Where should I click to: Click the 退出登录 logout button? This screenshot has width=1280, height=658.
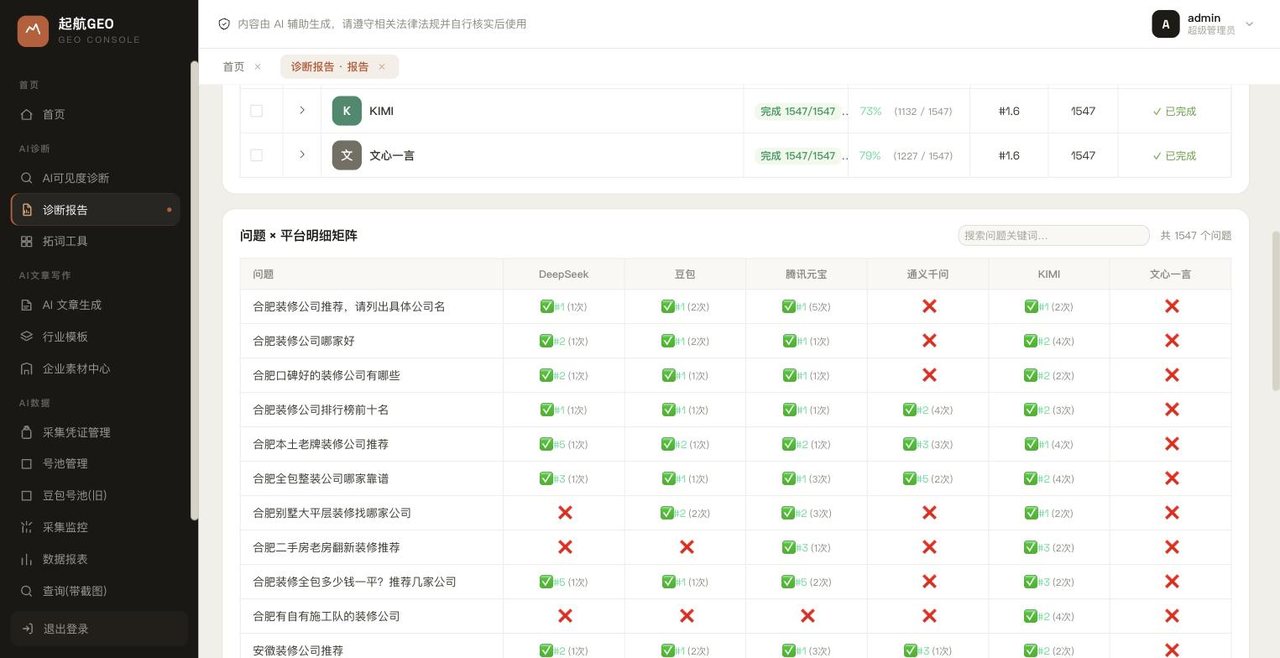coord(99,629)
